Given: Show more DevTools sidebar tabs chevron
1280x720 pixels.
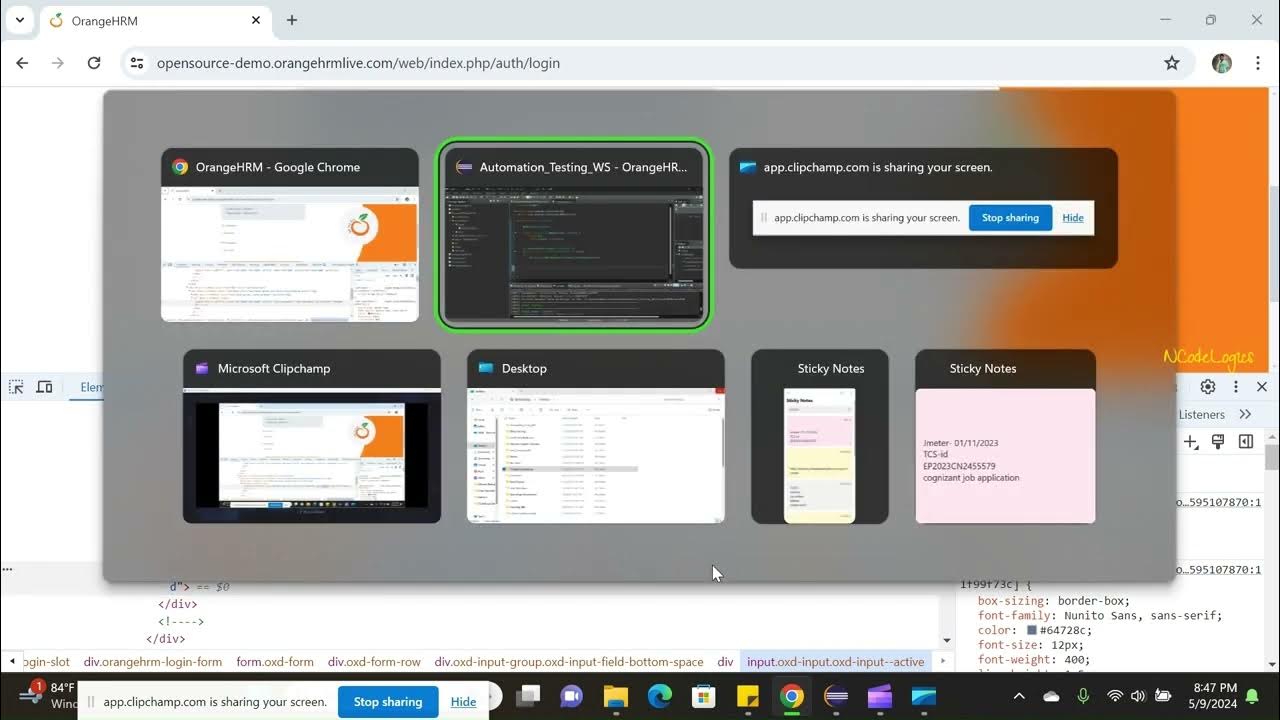Looking at the screenshot, I should click(1245, 414).
